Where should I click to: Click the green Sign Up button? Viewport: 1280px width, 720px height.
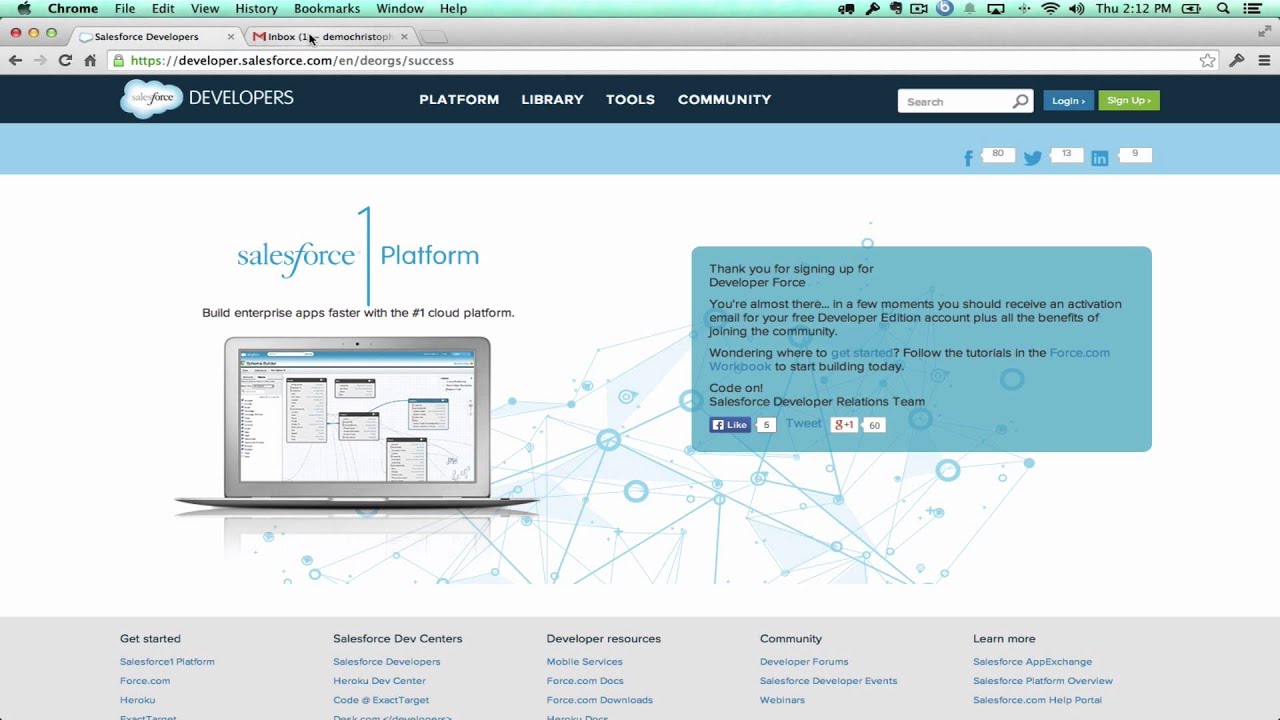tap(1129, 100)
